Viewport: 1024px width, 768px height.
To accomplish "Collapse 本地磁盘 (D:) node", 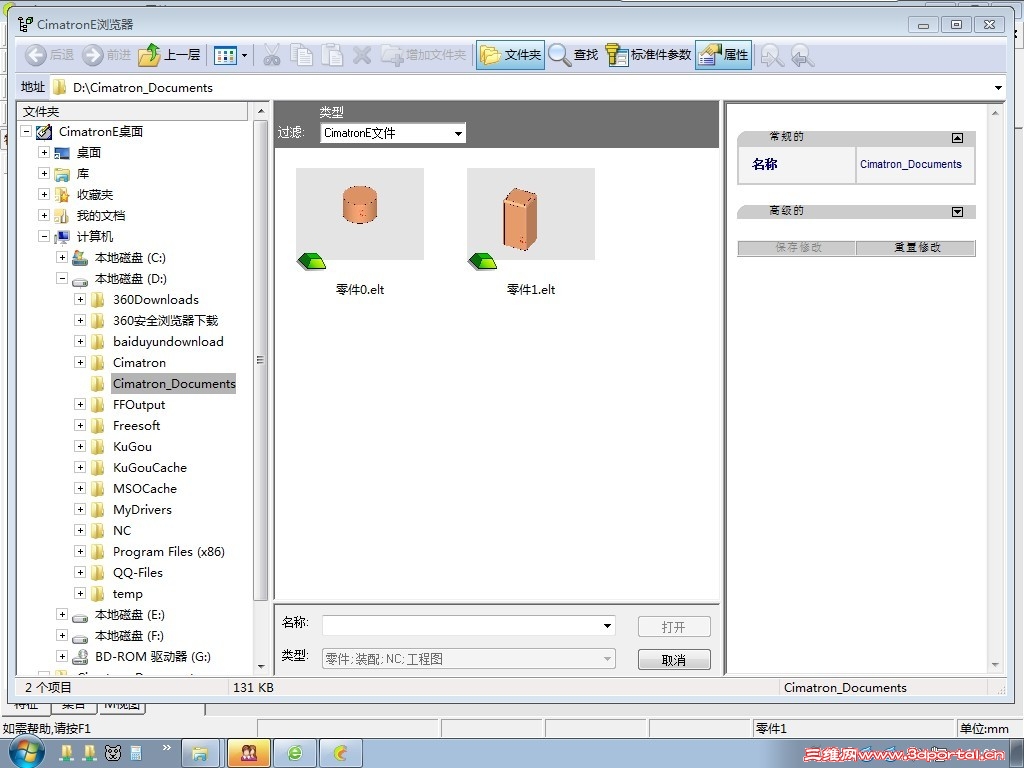I will 62,278.
